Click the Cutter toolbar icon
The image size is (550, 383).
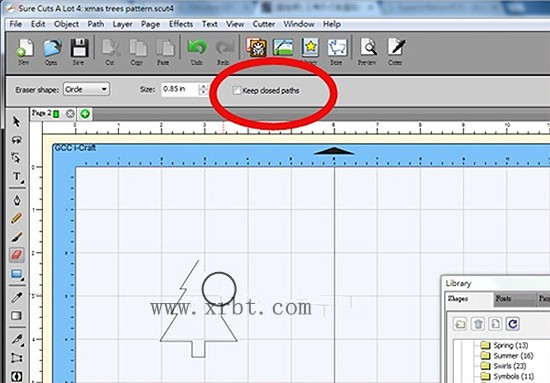click(395, 52)
